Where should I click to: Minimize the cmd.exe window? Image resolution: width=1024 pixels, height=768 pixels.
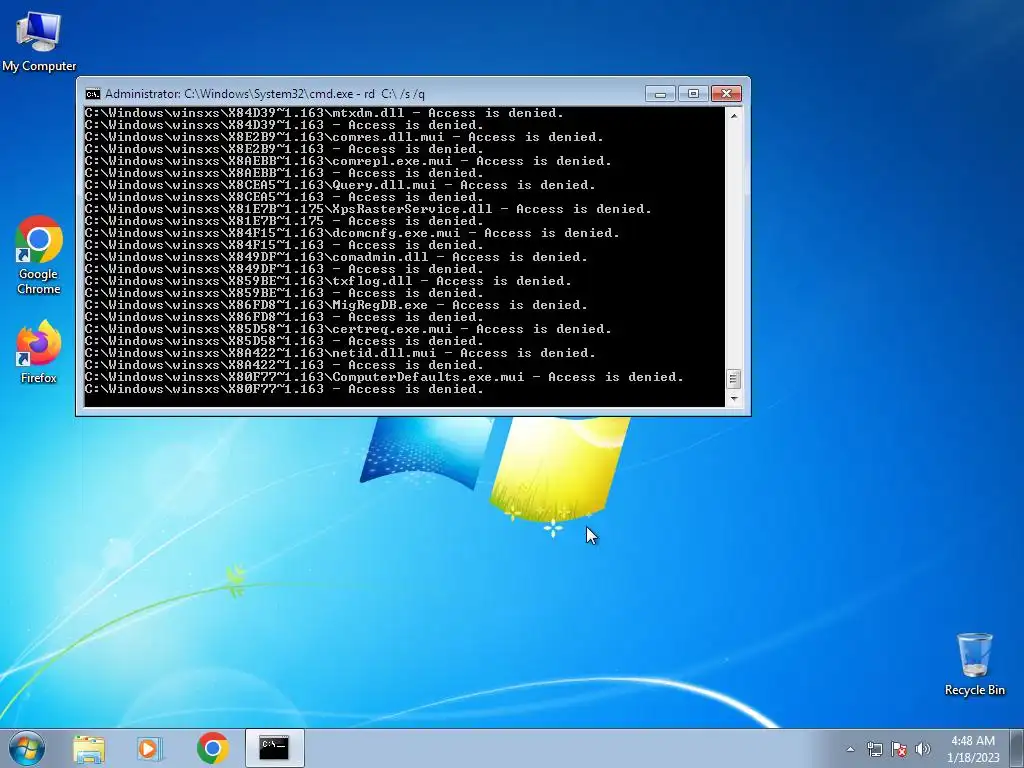click(x=660, y=94)
